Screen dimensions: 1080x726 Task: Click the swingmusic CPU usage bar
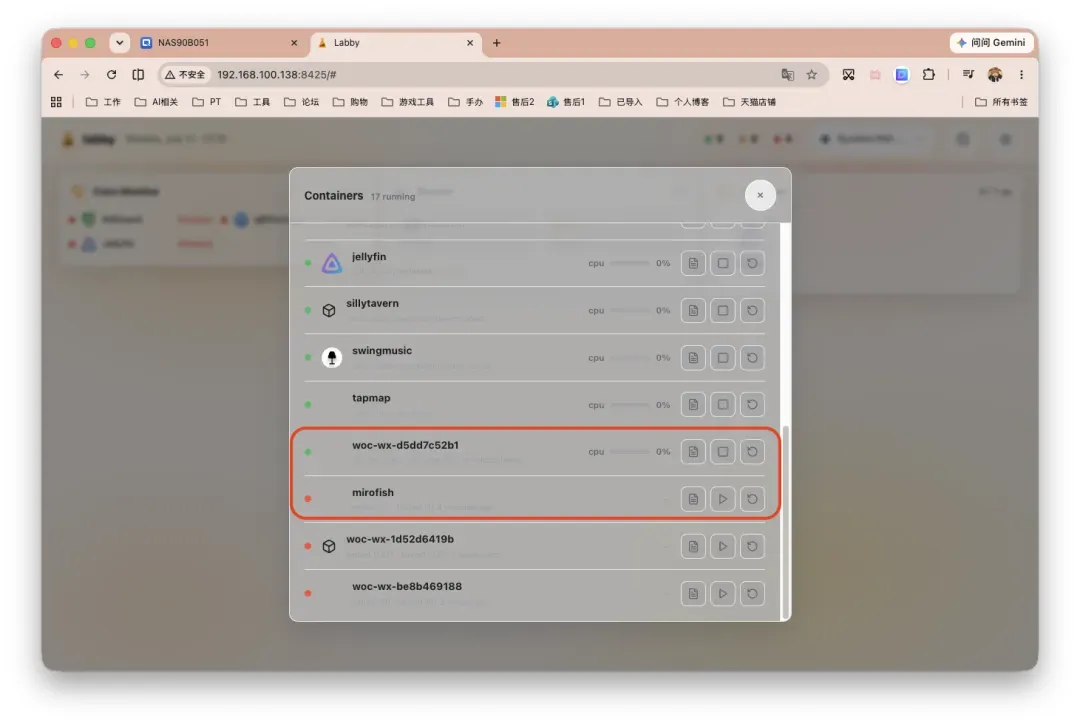[x=630, y=357]
